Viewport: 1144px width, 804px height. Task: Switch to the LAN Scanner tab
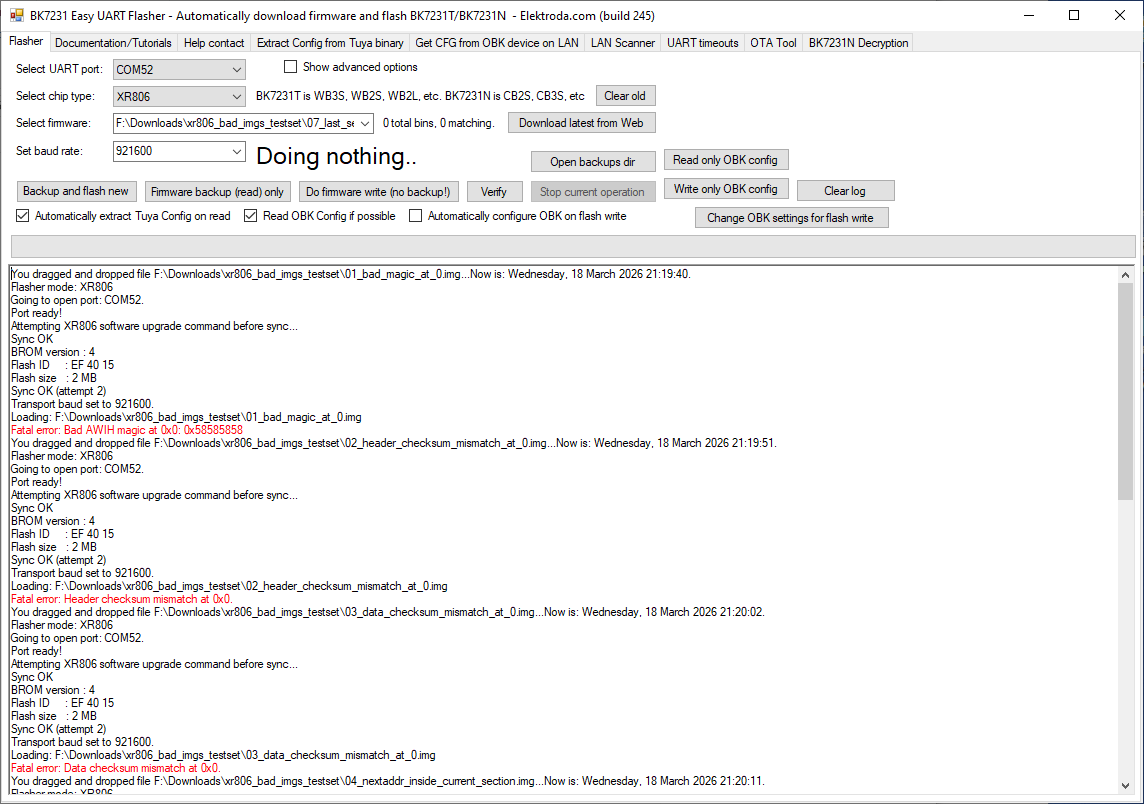click(x=622, y=43)
